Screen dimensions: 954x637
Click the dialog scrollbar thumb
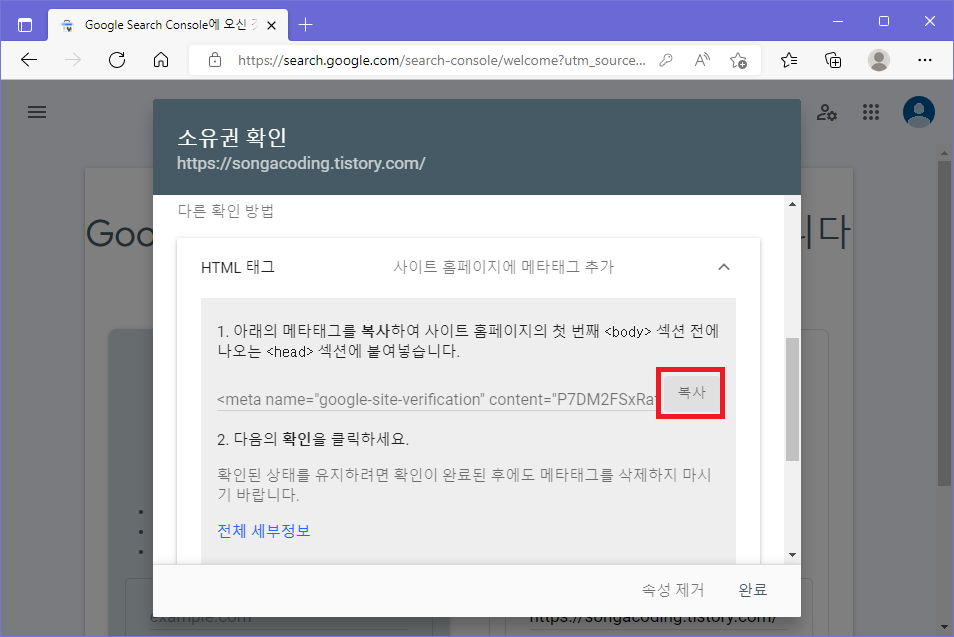(x=792, y=399)
